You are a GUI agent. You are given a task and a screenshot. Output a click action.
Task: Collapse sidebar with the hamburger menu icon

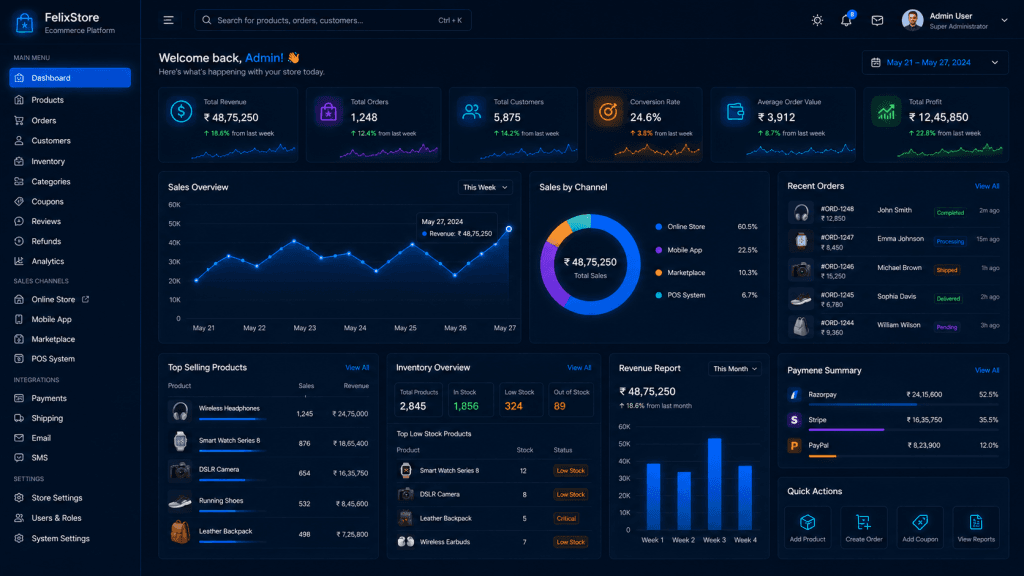[x=168, y=20]
